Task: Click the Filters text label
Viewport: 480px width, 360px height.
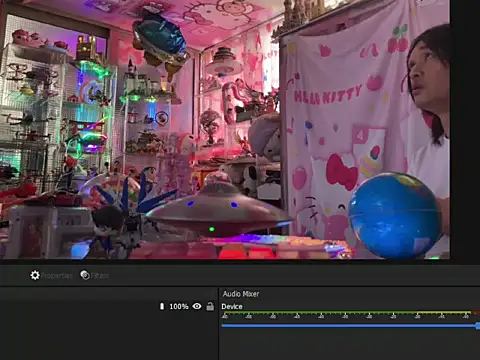Action: tap(100, 276)
